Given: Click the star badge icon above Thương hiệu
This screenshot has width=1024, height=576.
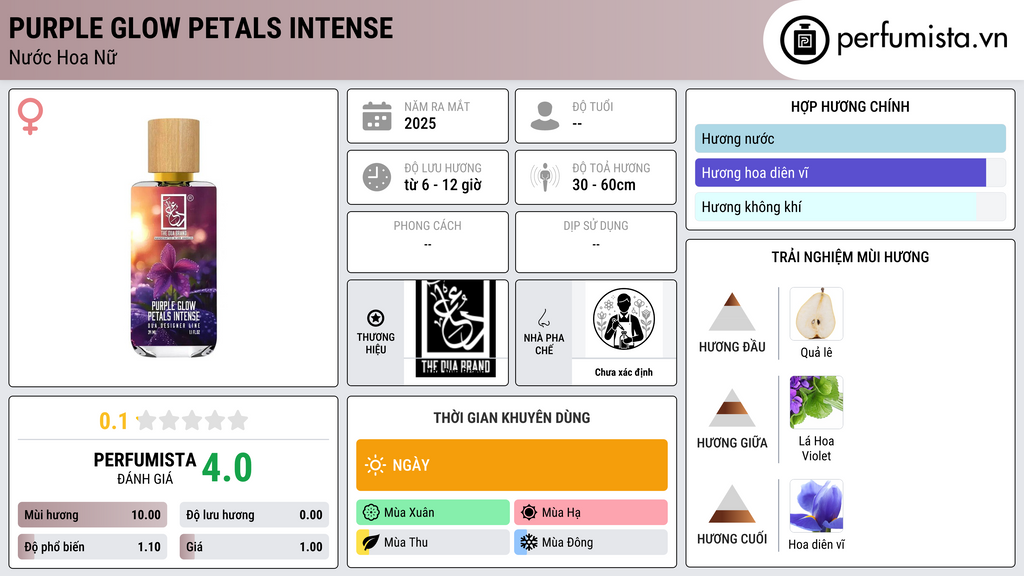Looking at the screenshot, I should tap(376, 318).
